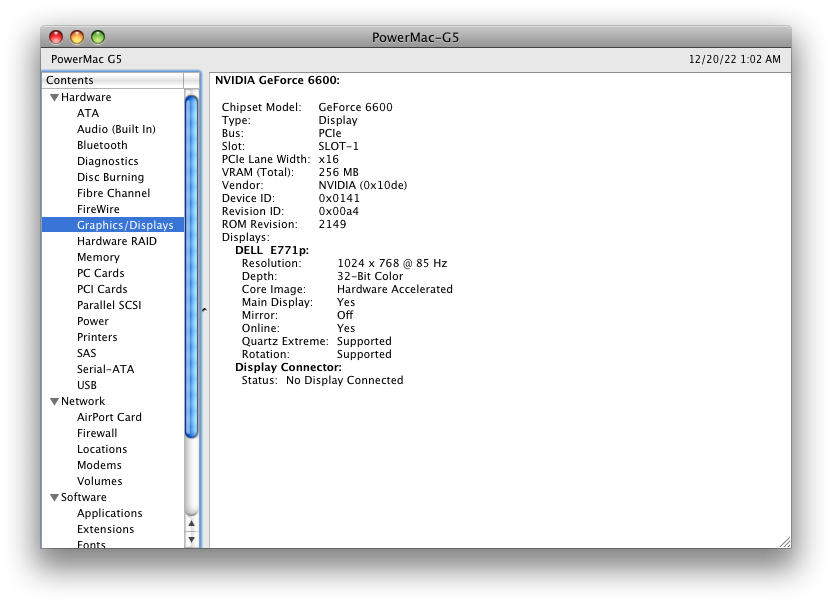This screenshot has height=604, width=832.
Task: Click the Vendor value NVIDIA (0x10de)
Action: pos(362,185)
